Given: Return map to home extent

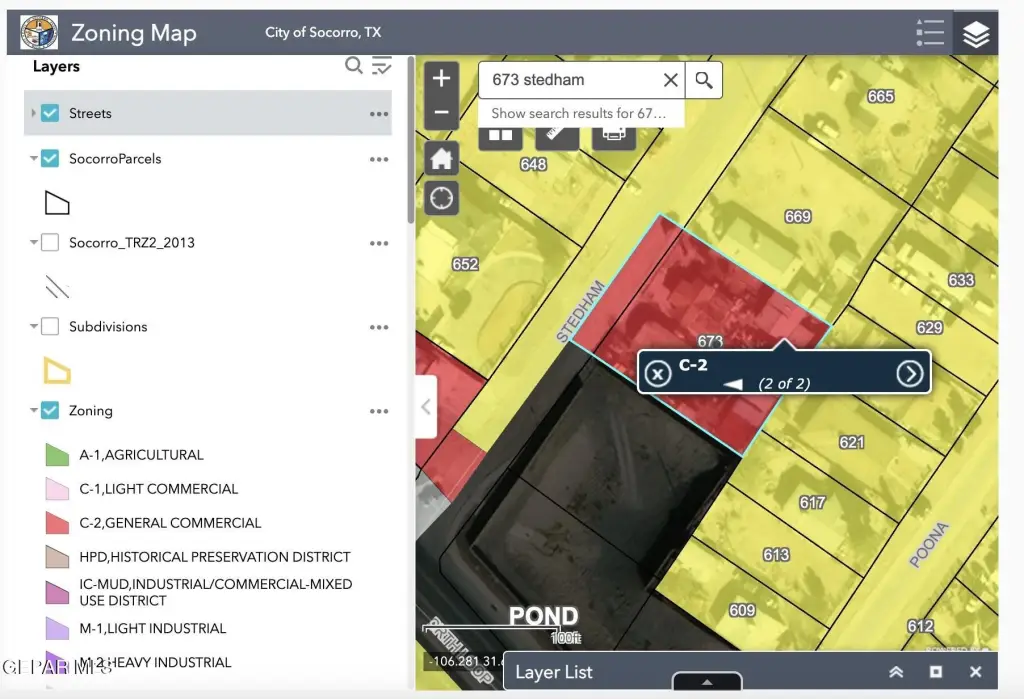Looking at the screenshot, I should click(441, 158).
